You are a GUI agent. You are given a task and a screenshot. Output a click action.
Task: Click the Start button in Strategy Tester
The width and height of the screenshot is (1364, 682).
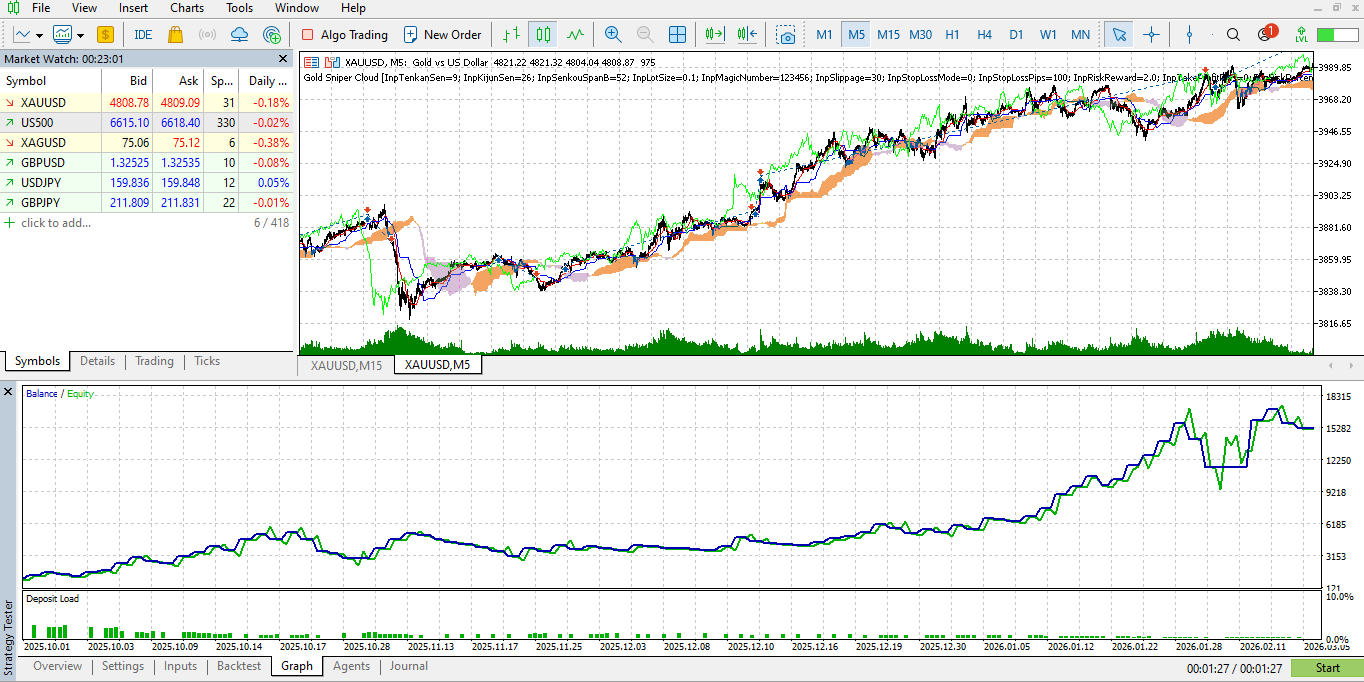pos(1327,668)
